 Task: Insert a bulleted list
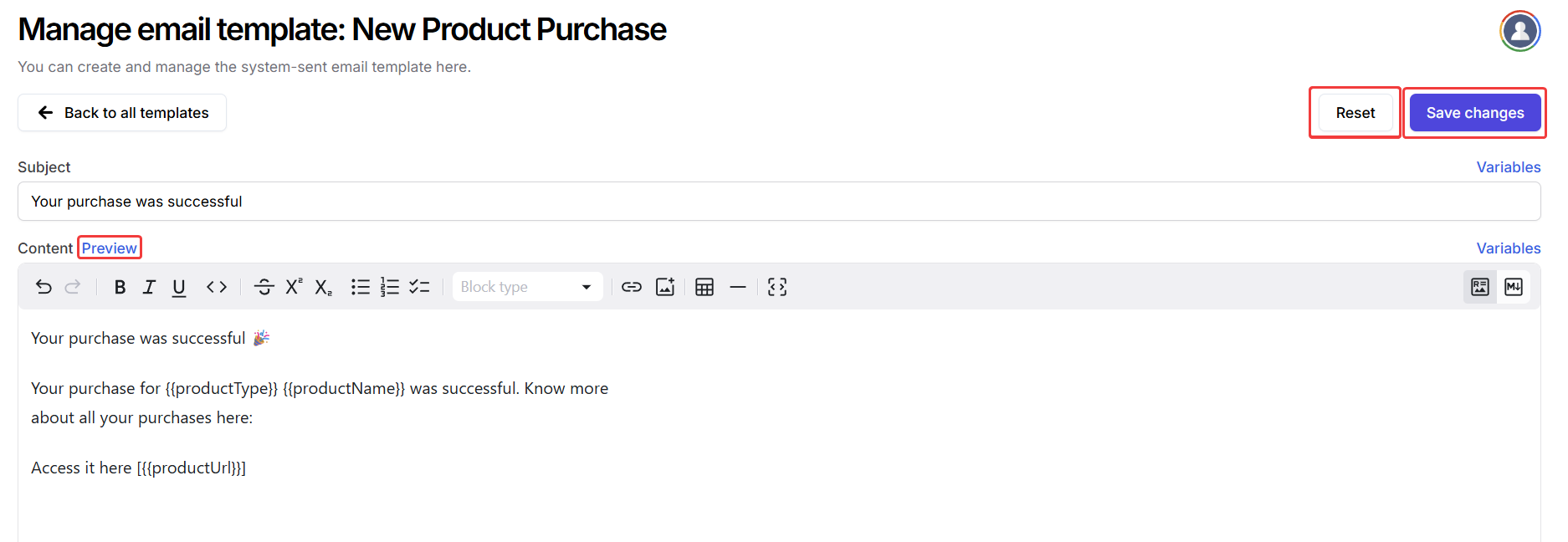point(361,287)
